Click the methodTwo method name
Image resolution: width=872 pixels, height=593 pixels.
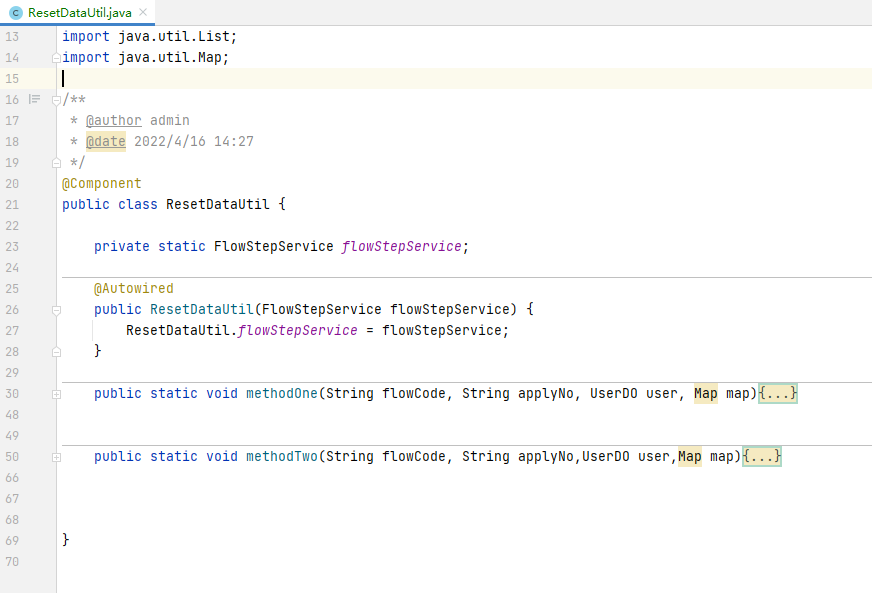[x=281, y=457]
